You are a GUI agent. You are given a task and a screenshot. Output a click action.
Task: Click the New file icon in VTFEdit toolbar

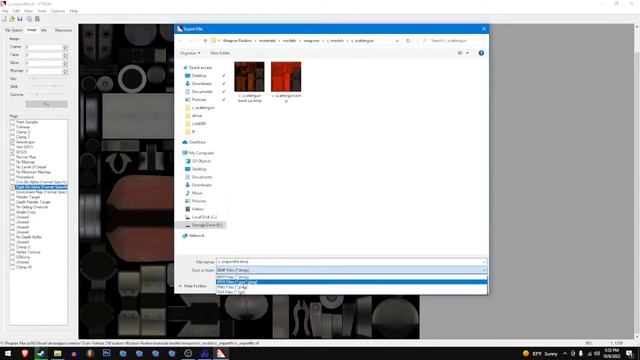click(x=4, y=19)
